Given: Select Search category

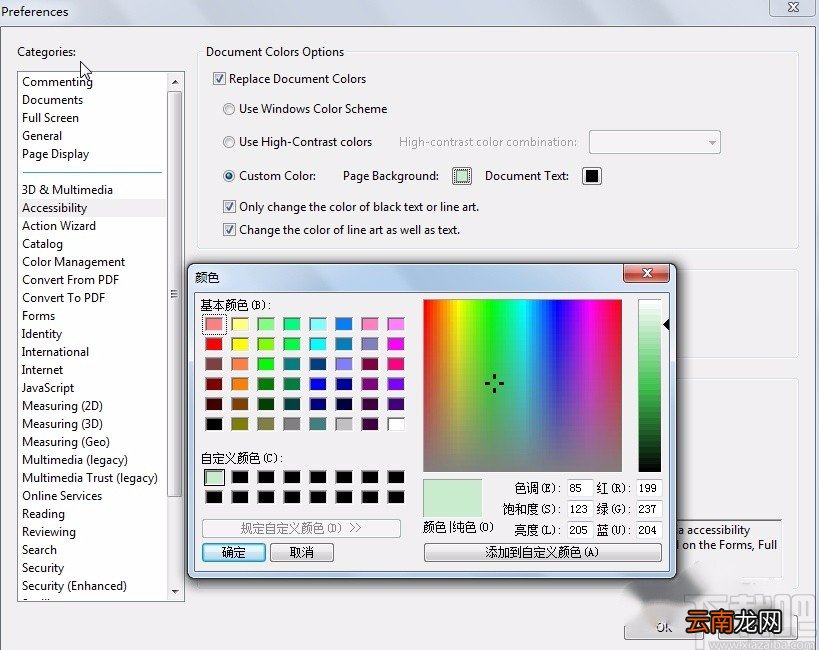Looking at the screenshot, I should point(39,550).
